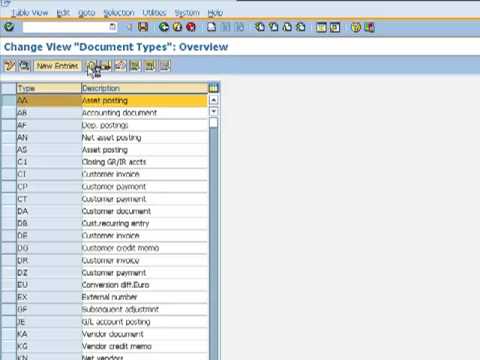Click the Select Block icon
480x360 pixels.
click(x=150, y=66)
